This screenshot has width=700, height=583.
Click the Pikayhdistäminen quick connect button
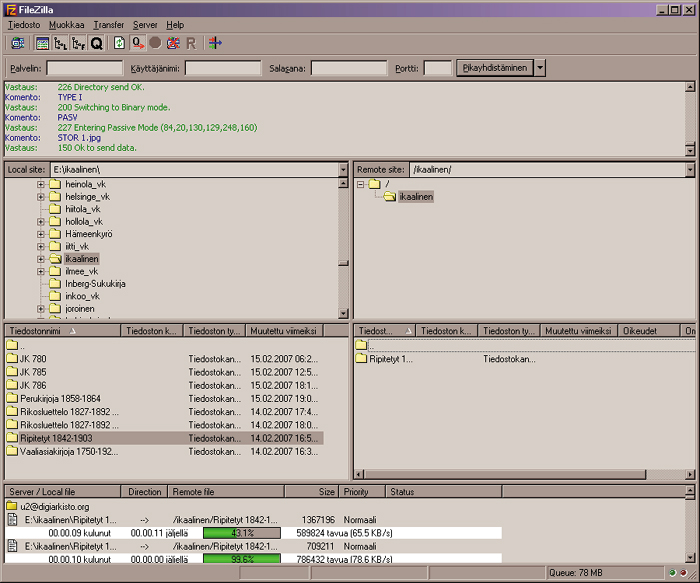point(495,68)
